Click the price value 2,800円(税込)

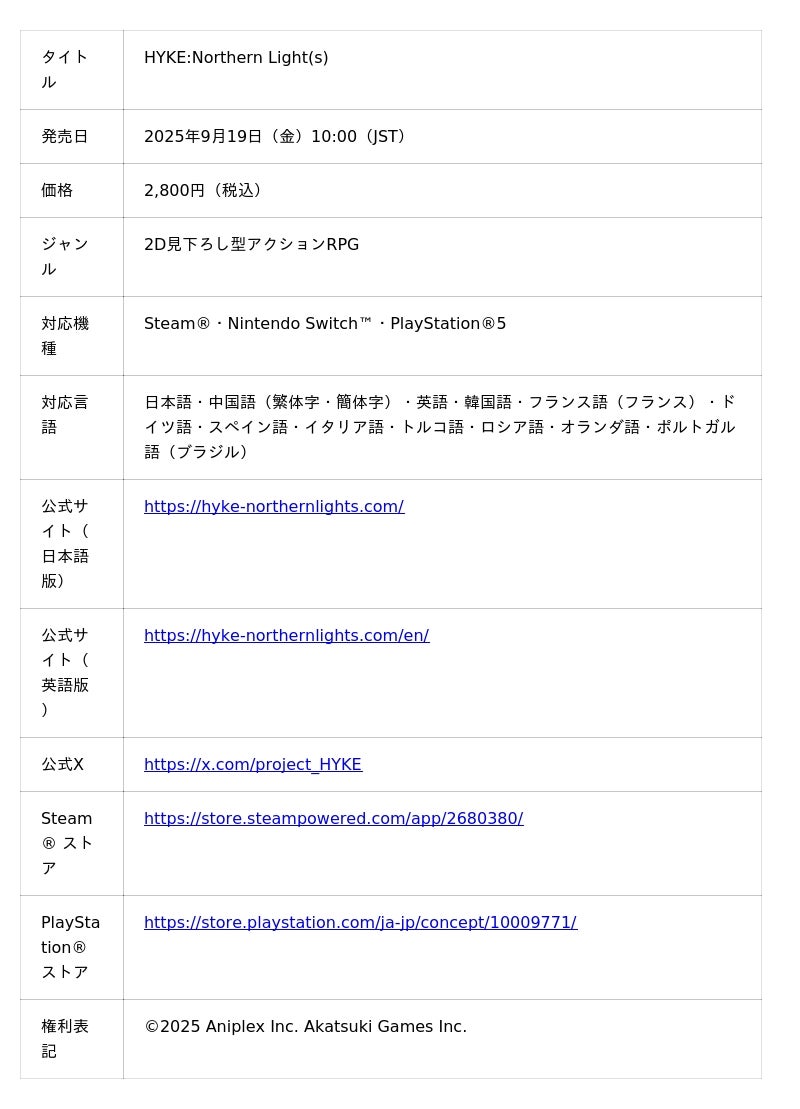click(x=205, y=191)
